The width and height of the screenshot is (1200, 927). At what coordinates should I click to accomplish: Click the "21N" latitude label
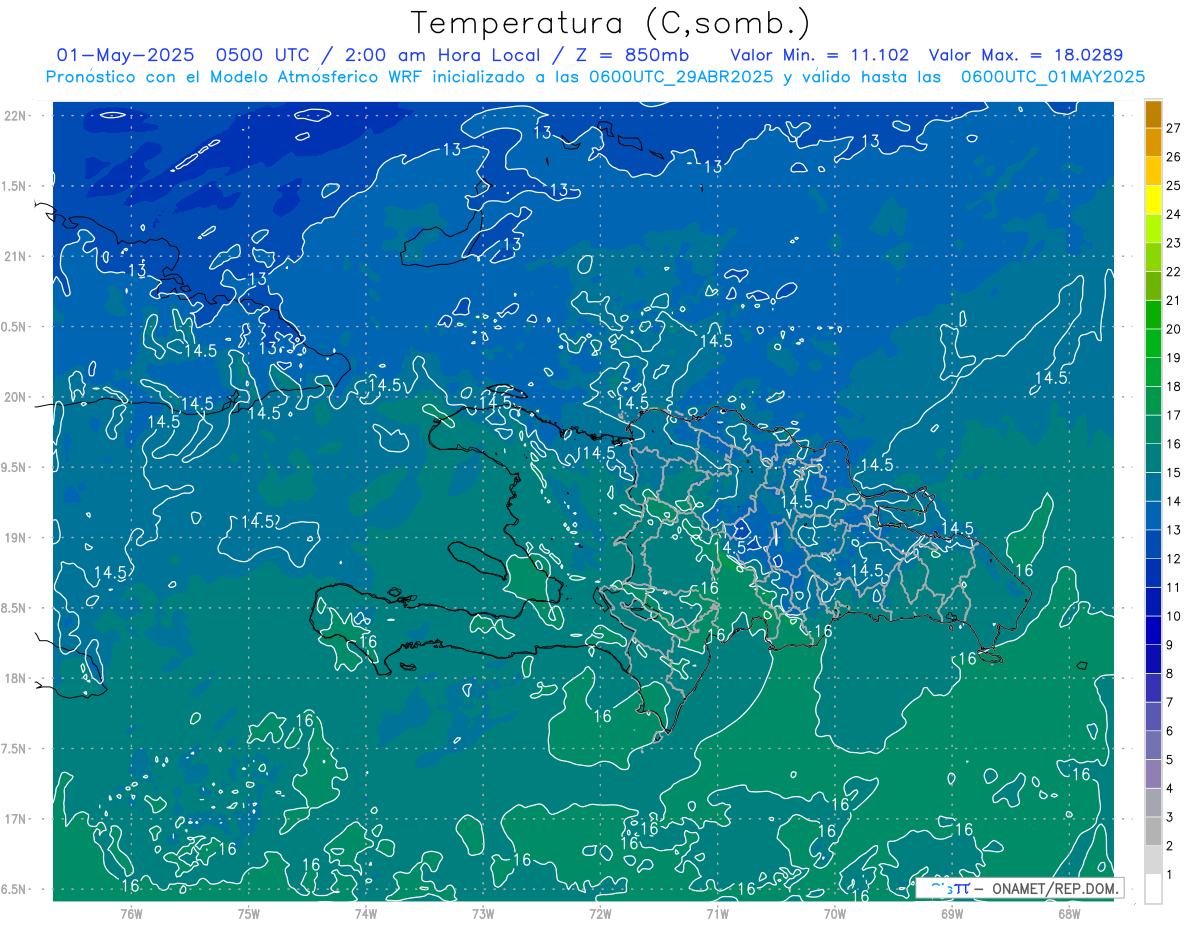coord(16,257)
